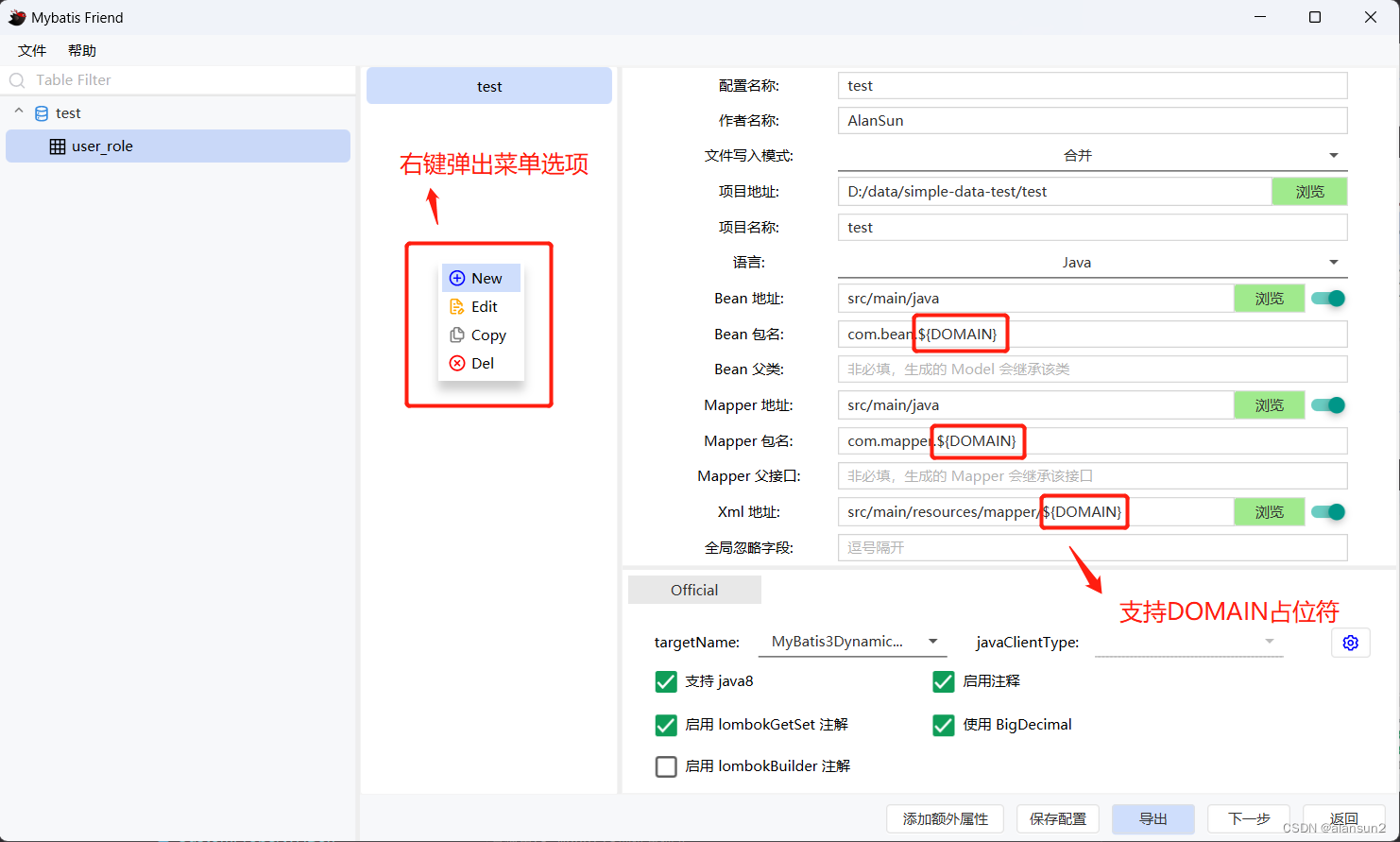
Task: Click the 下一步 button
Action: [x=1249, y=819]
